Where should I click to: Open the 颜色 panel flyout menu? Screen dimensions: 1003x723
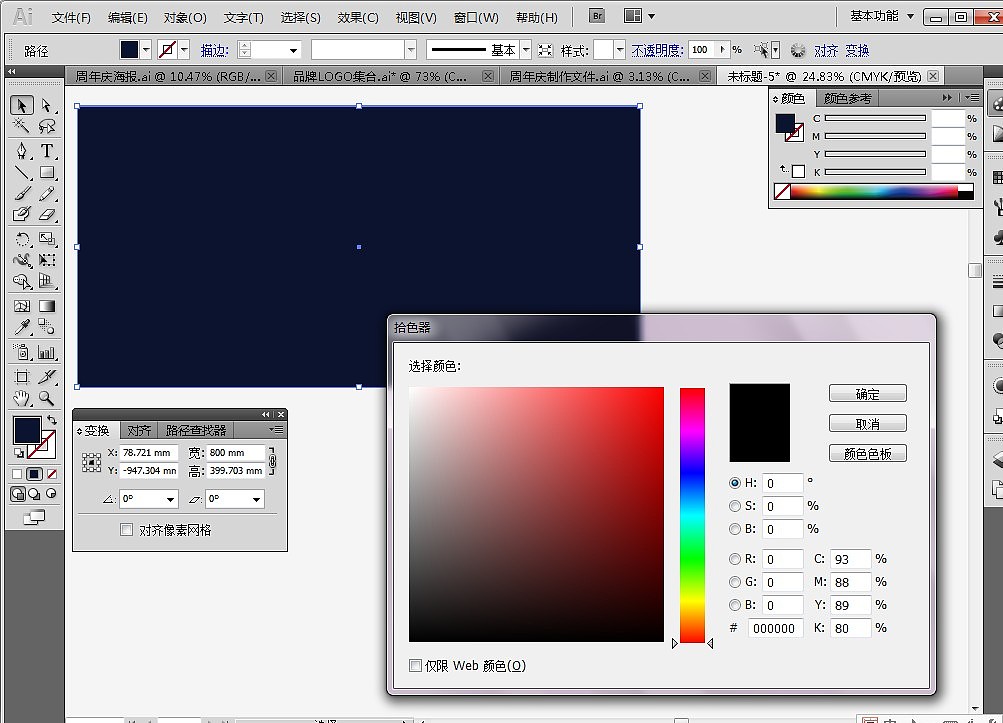pyautogui.click(x=972, y=98)
